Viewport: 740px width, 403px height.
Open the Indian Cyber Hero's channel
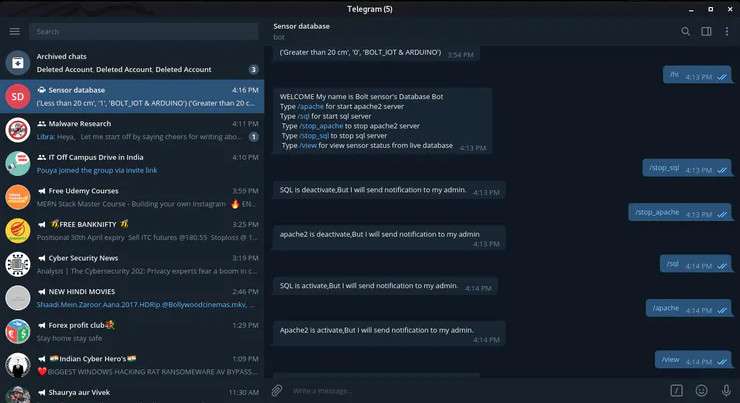[x=132, y=365]
